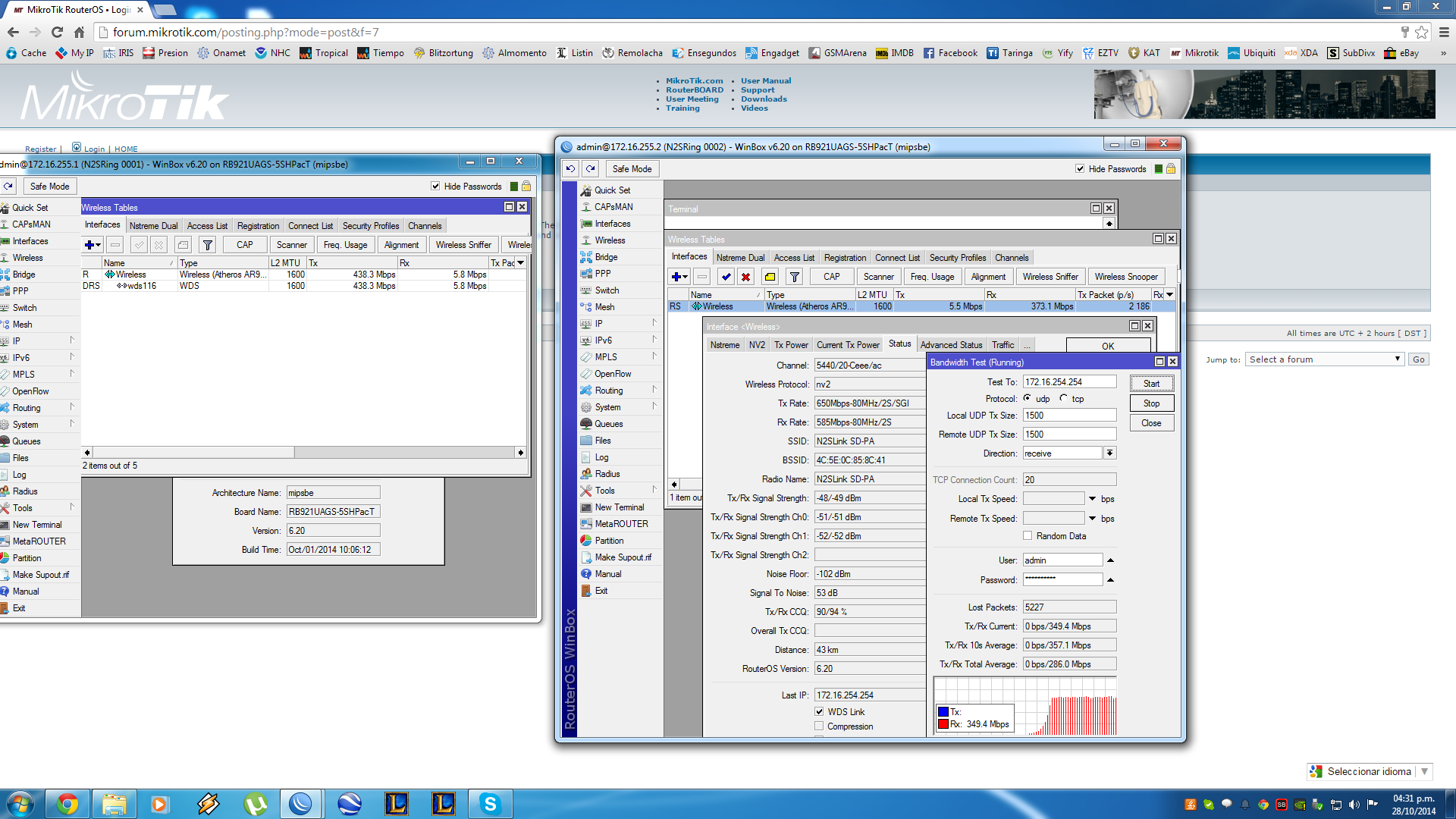The height and width of the screenshot is (819, 1456).
Task: Click the Chrome home icon
Action: [79, 33]
